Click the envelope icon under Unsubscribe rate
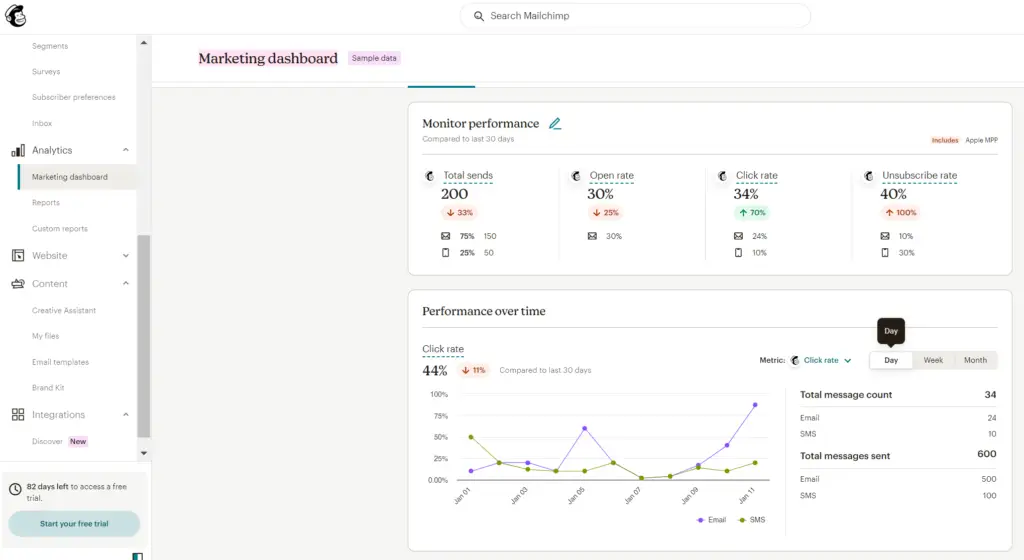The height and width of the screenshot is (560, 1024). [885, 236]
